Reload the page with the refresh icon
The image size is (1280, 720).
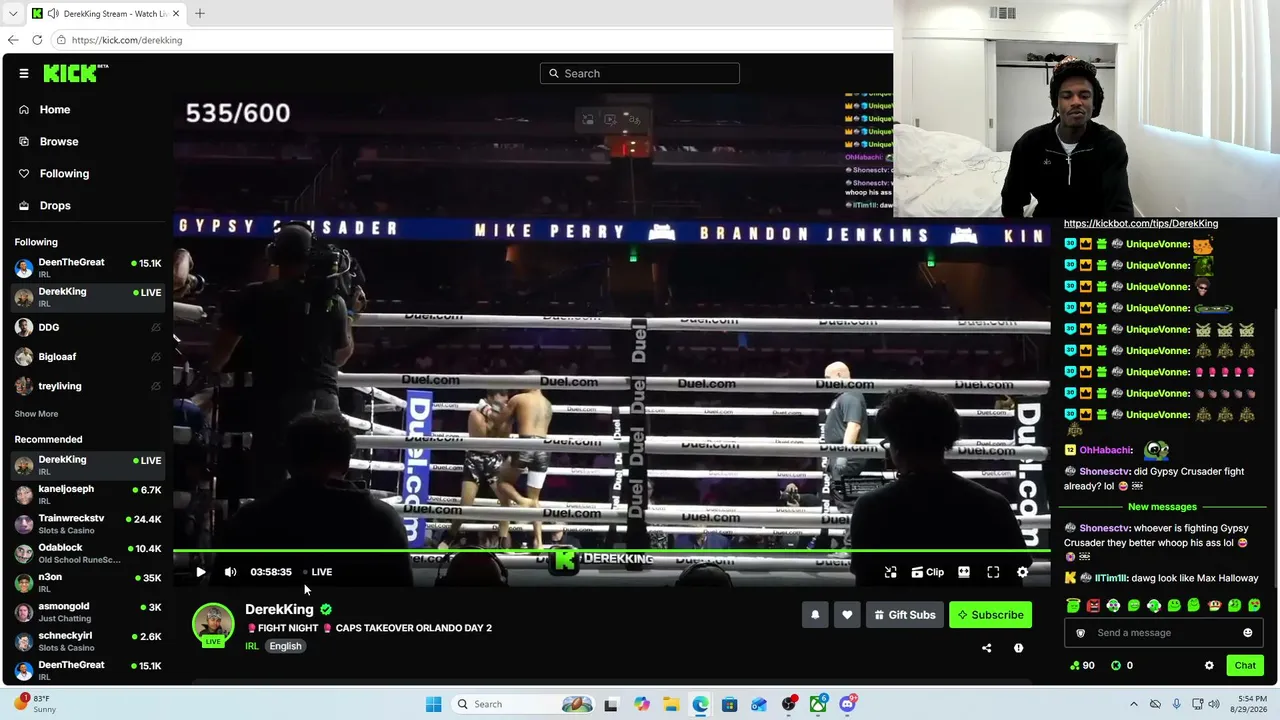(37, 40)
